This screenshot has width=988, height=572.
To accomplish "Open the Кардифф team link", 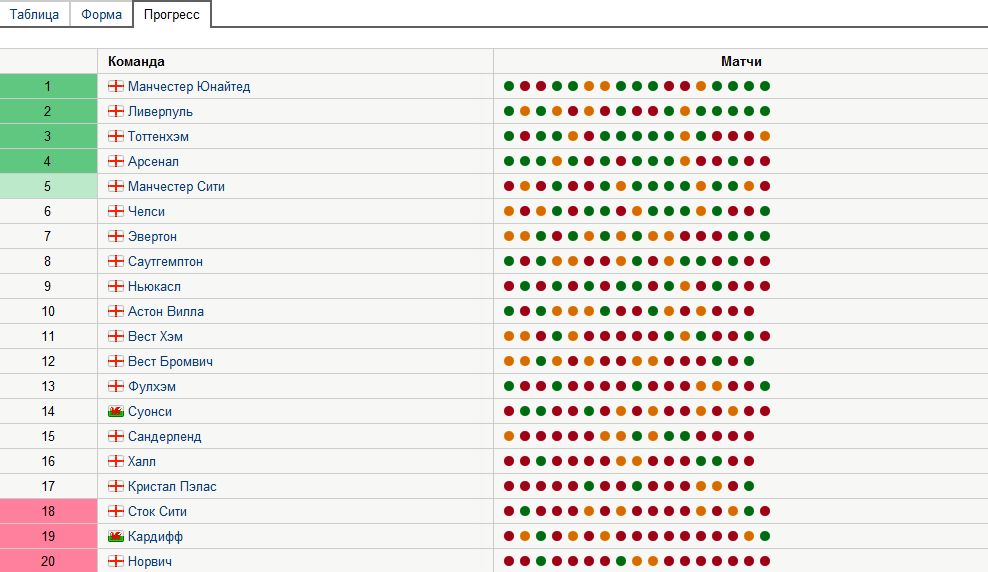I will click(x=155, y=537).
